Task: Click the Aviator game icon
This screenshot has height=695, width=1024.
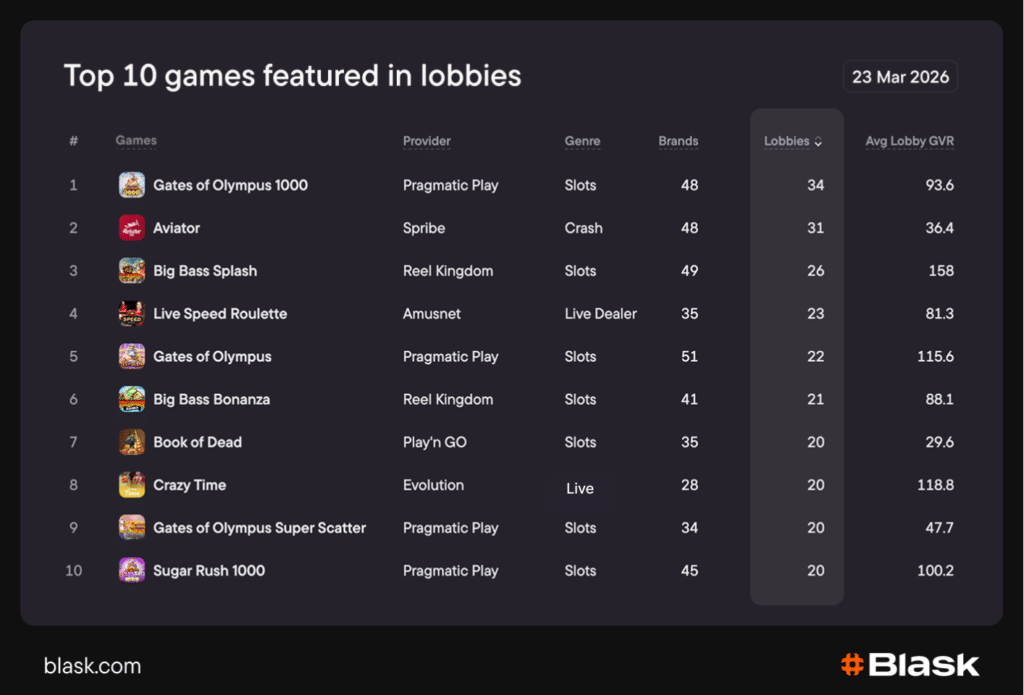Action: (132, 228)
